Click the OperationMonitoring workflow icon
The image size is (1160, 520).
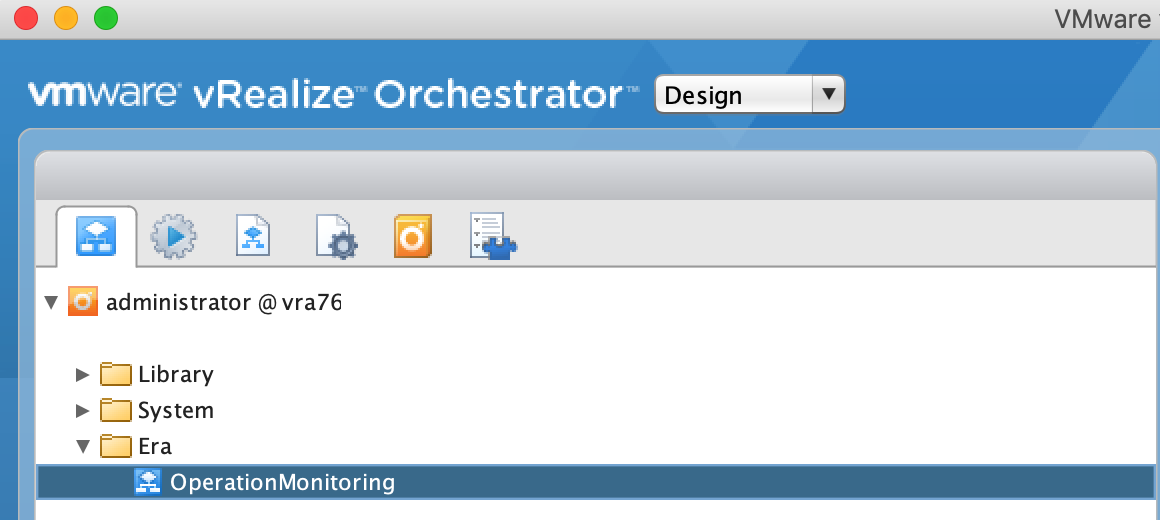148,482
